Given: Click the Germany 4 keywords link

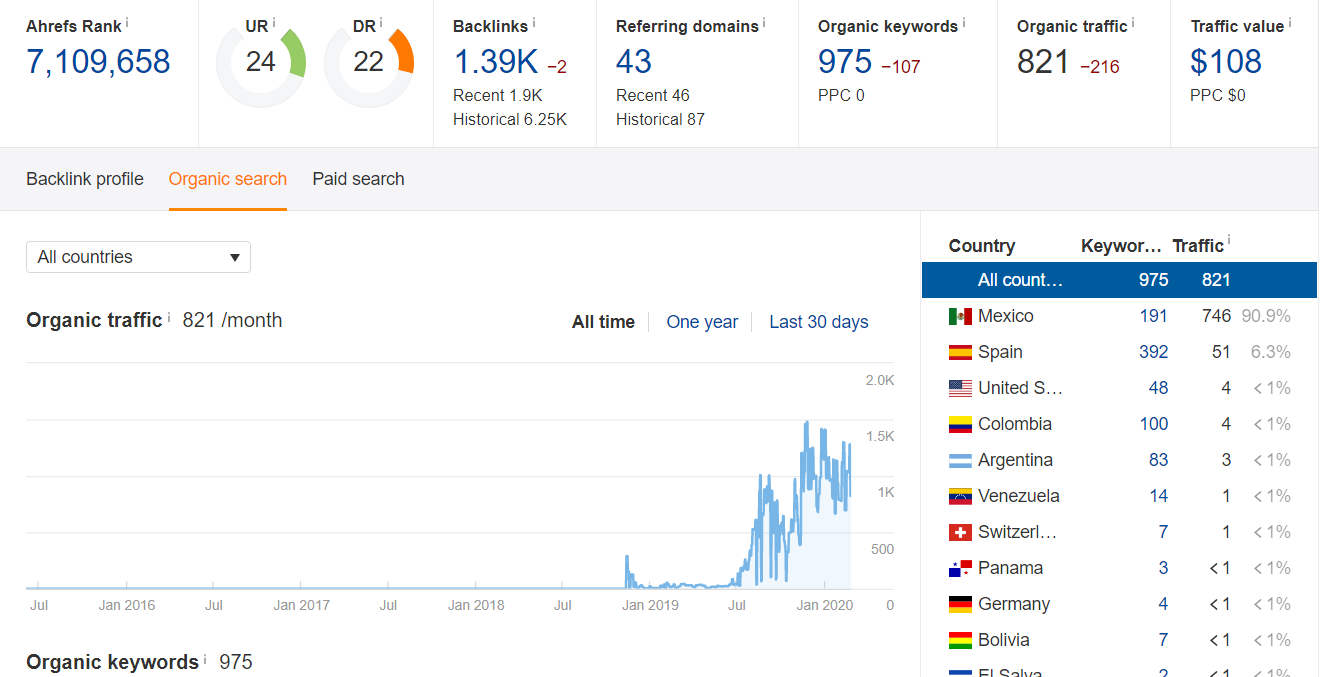Looking at the screenshot, I should click(x=1163, y=604).
